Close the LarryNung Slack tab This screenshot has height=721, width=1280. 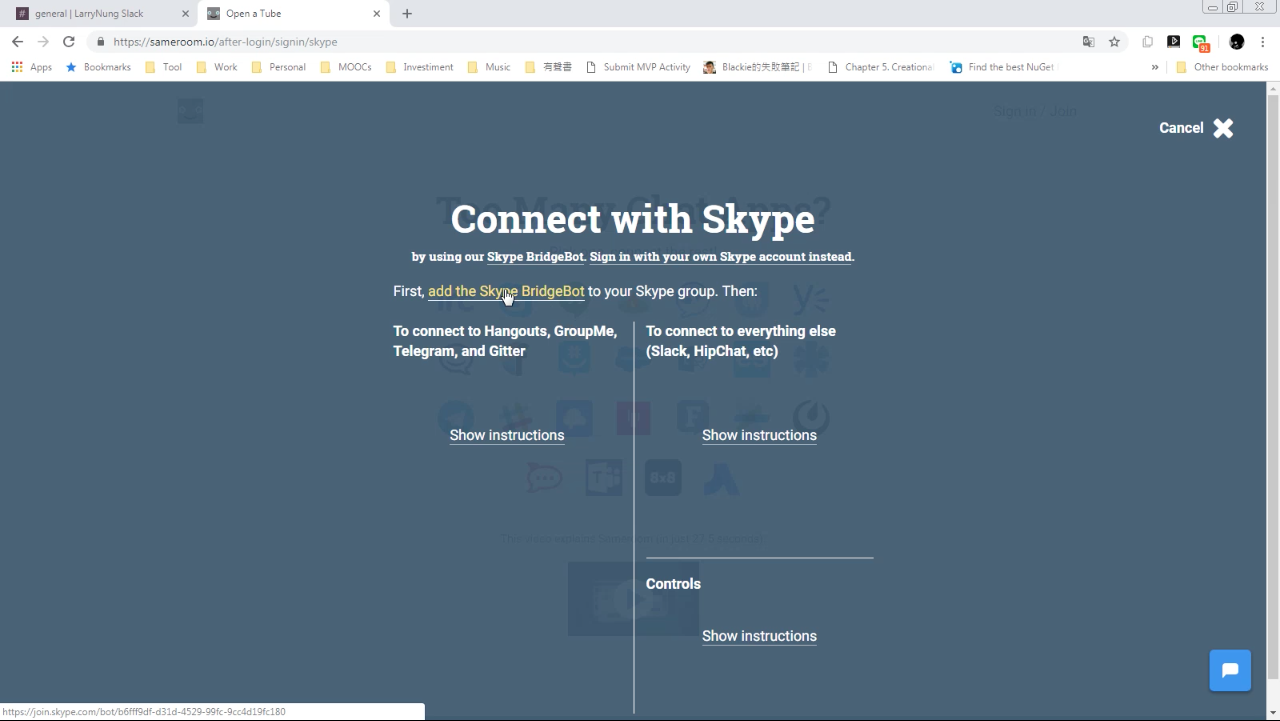click(x=185, y=14)
